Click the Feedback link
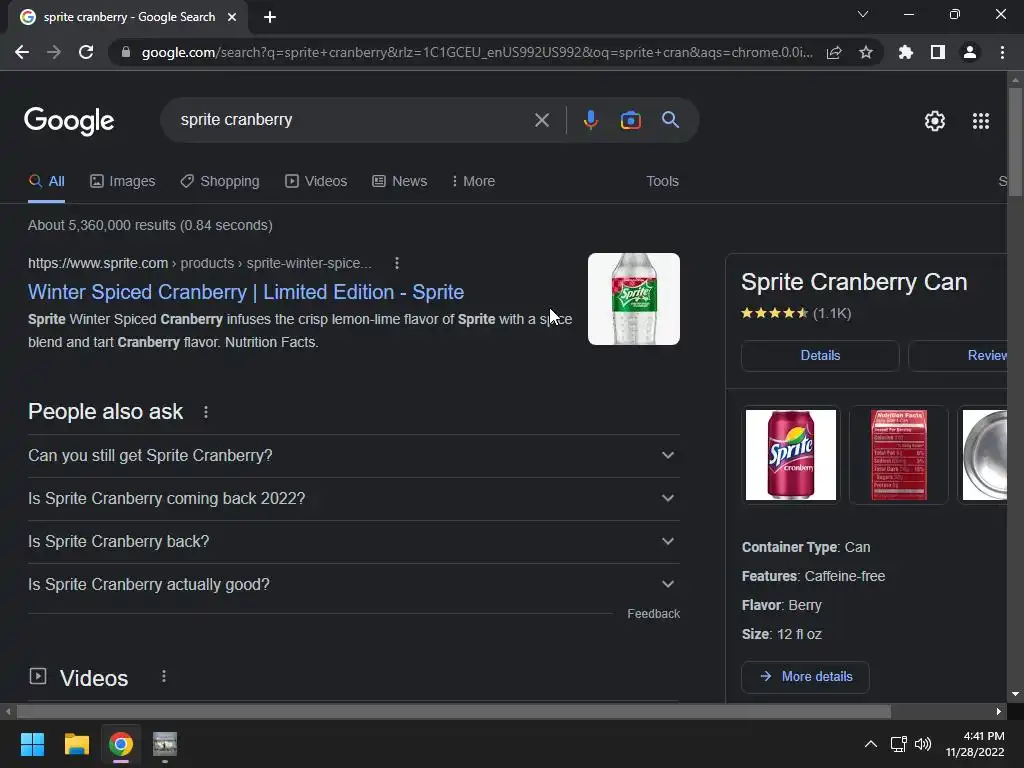The image size is (1024, 768). coord(654,614)
